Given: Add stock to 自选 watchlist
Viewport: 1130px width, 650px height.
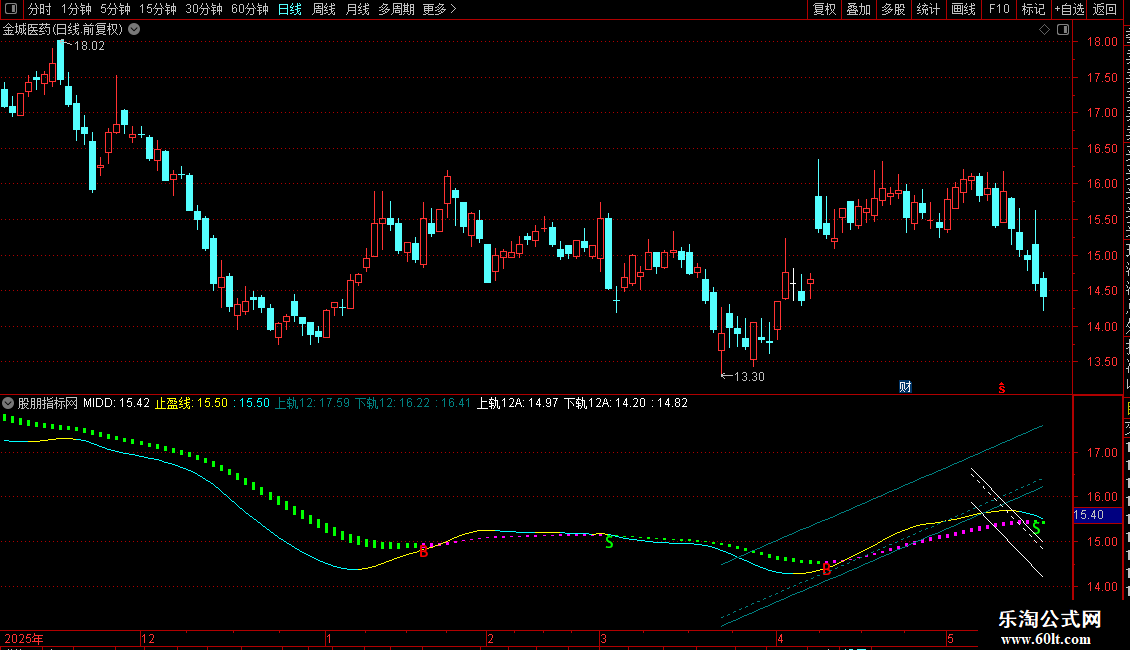Looking at the screenshot, I should 1069,9.
